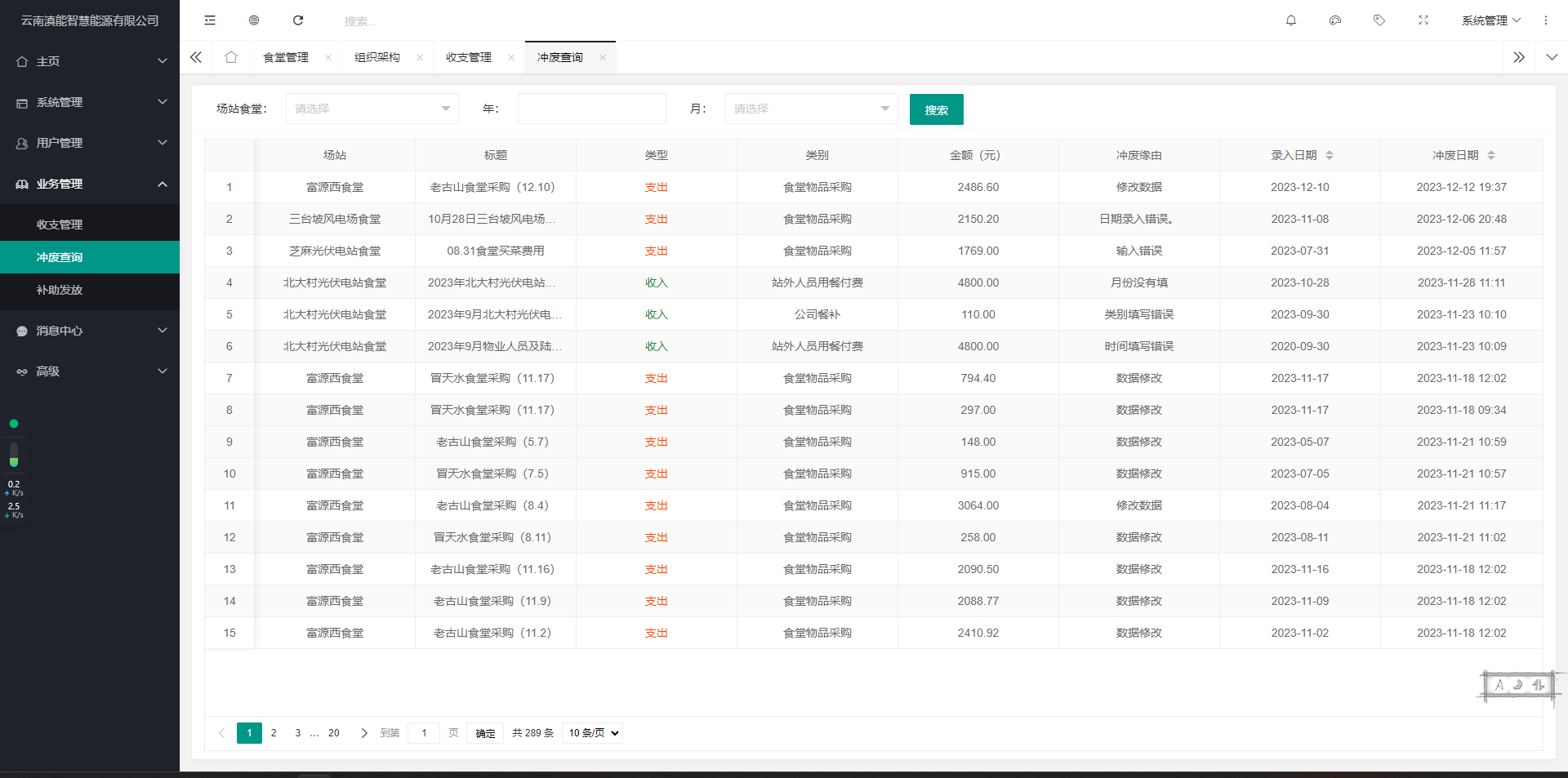Focus the 年 input field
This screenshot has width=1568, height=778.
click(x=592, y=109)
